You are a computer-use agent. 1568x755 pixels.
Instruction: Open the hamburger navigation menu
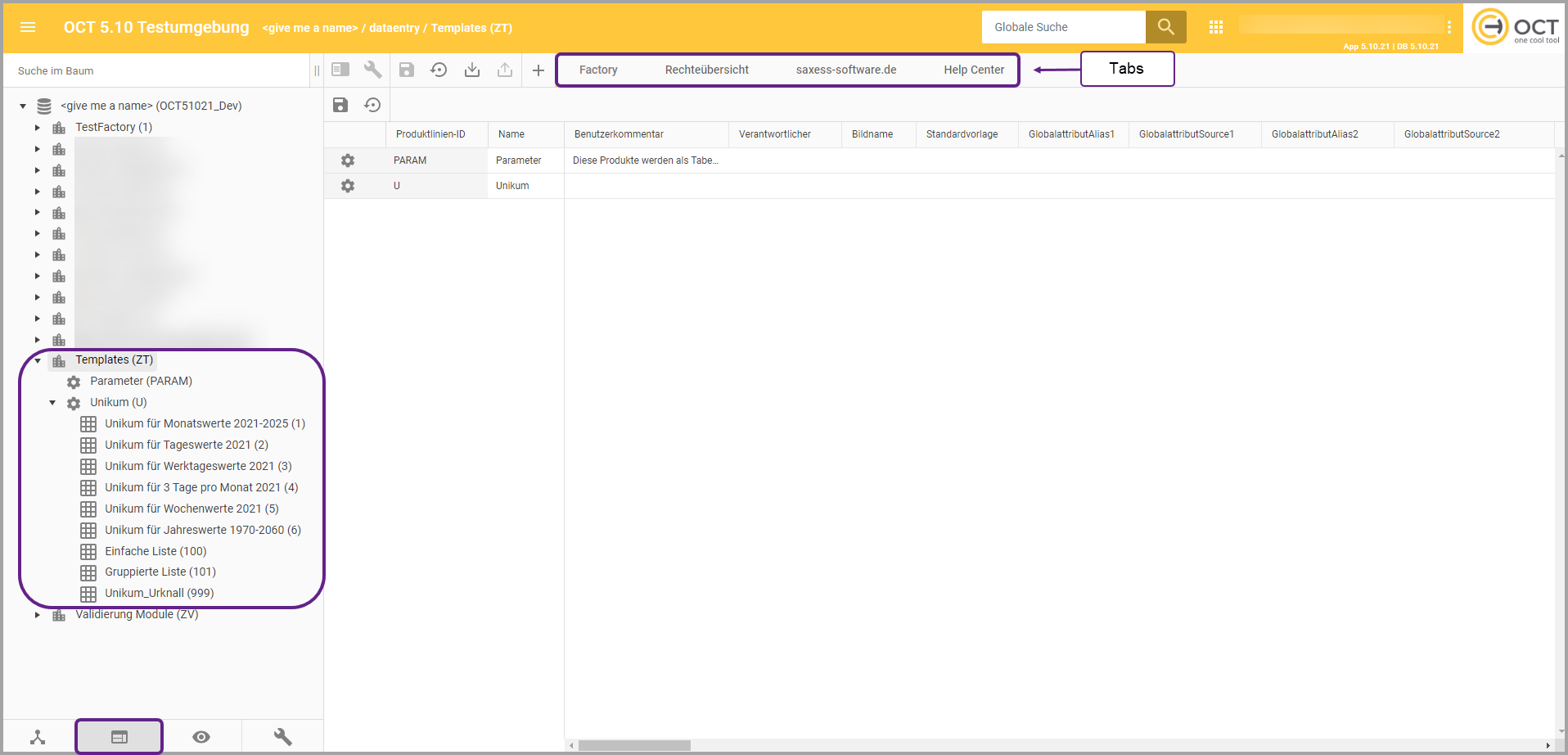pyautogui.click(x=28, y=27)
